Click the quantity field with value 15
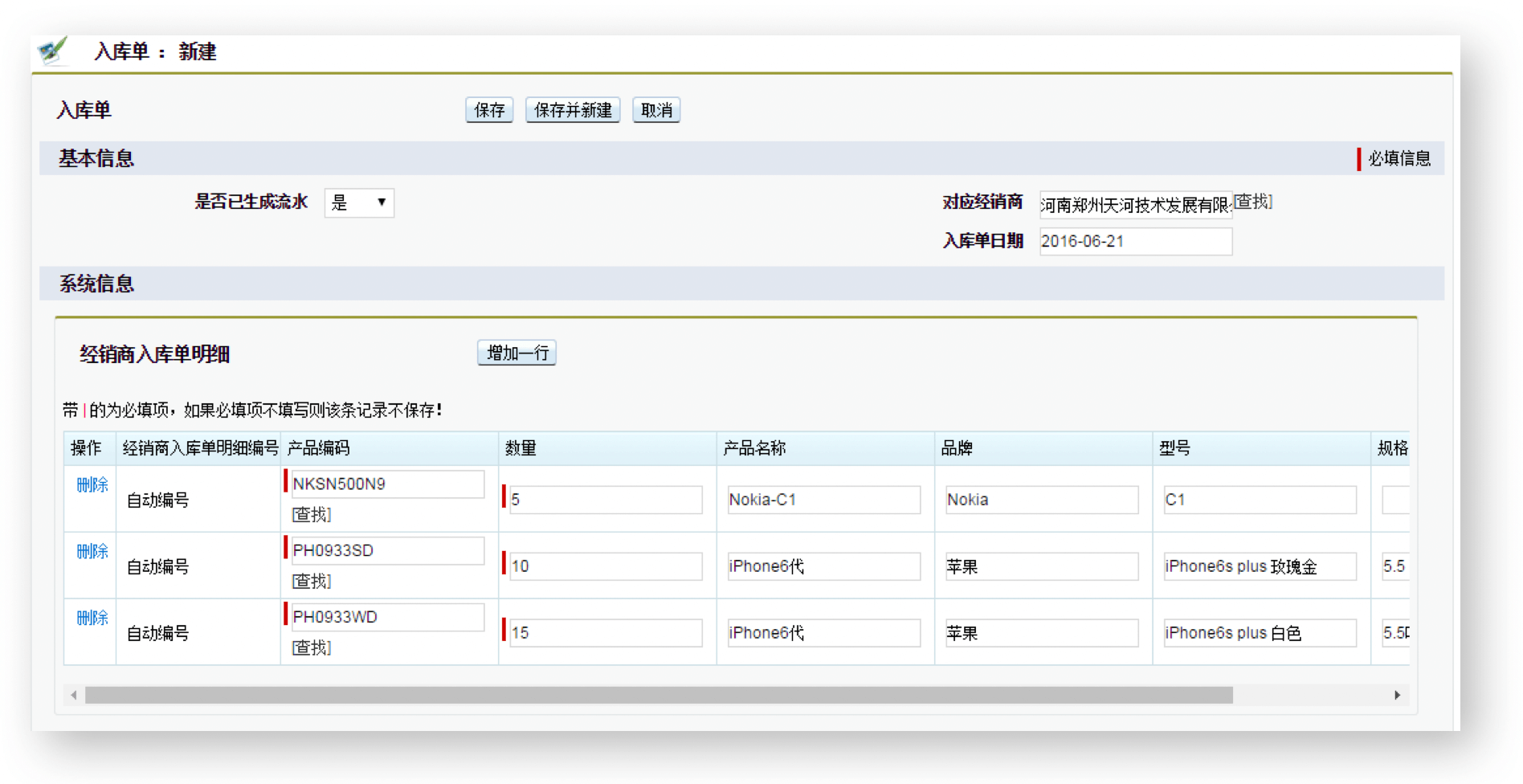1523x784 pixels. click(606, 633)
